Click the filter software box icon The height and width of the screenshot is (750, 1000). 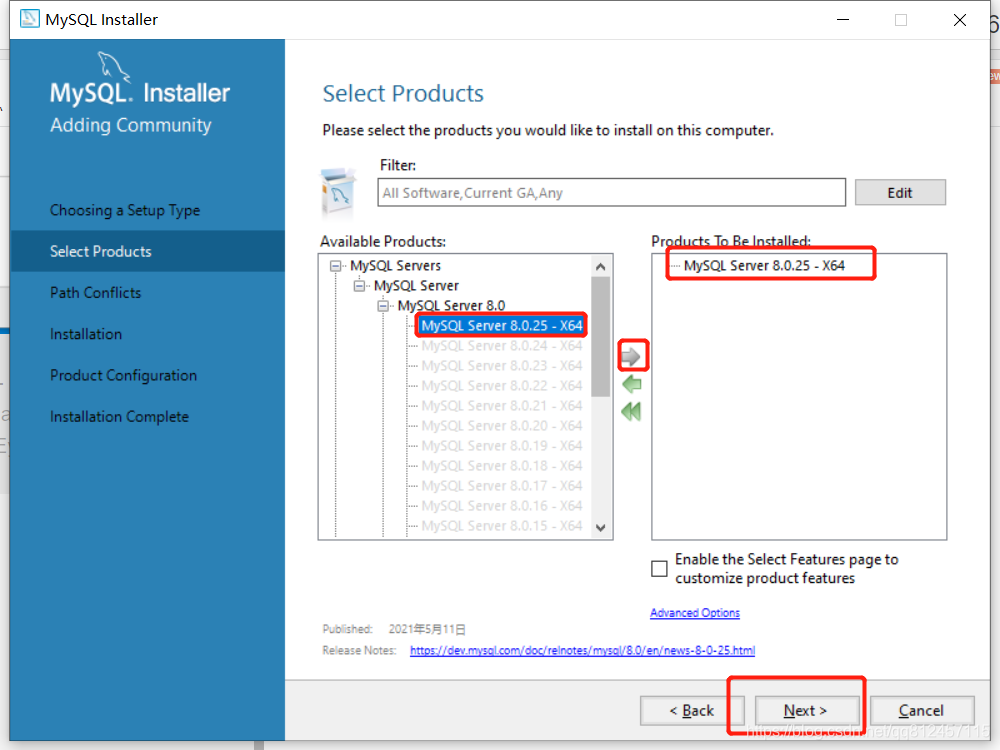click(x=338, y=193)
